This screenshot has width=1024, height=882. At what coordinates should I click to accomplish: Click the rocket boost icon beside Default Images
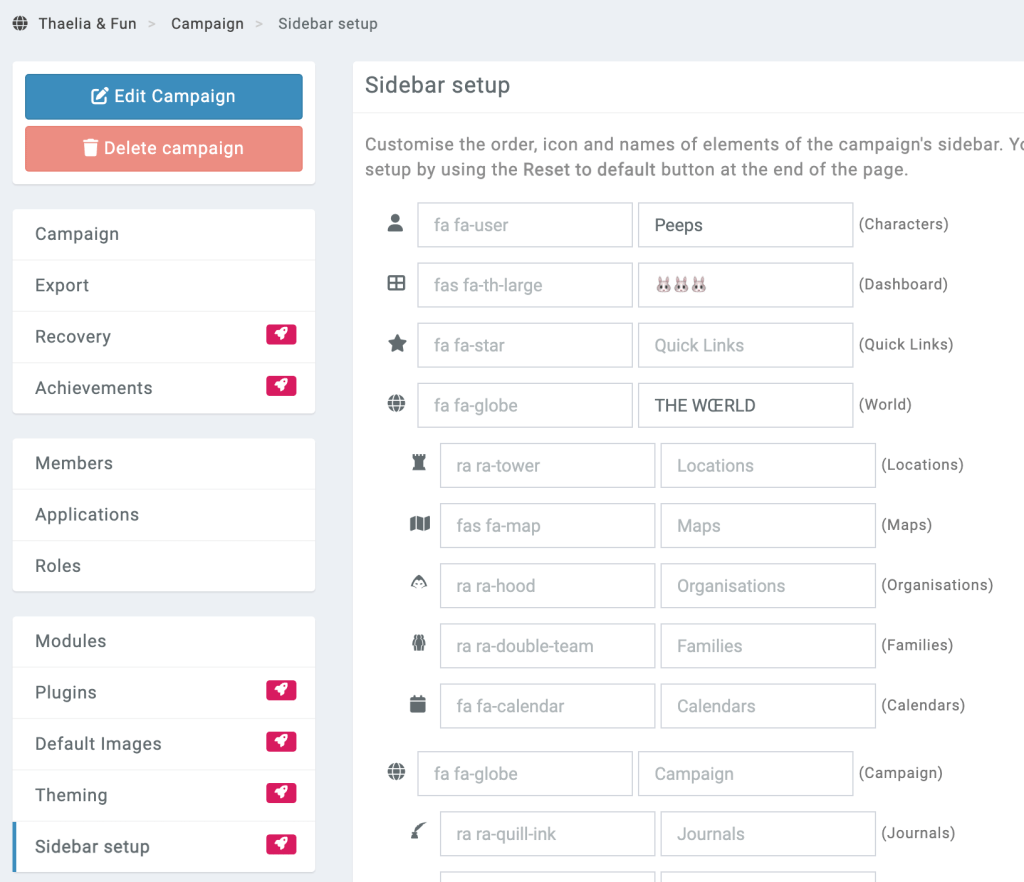pos(281,741)
